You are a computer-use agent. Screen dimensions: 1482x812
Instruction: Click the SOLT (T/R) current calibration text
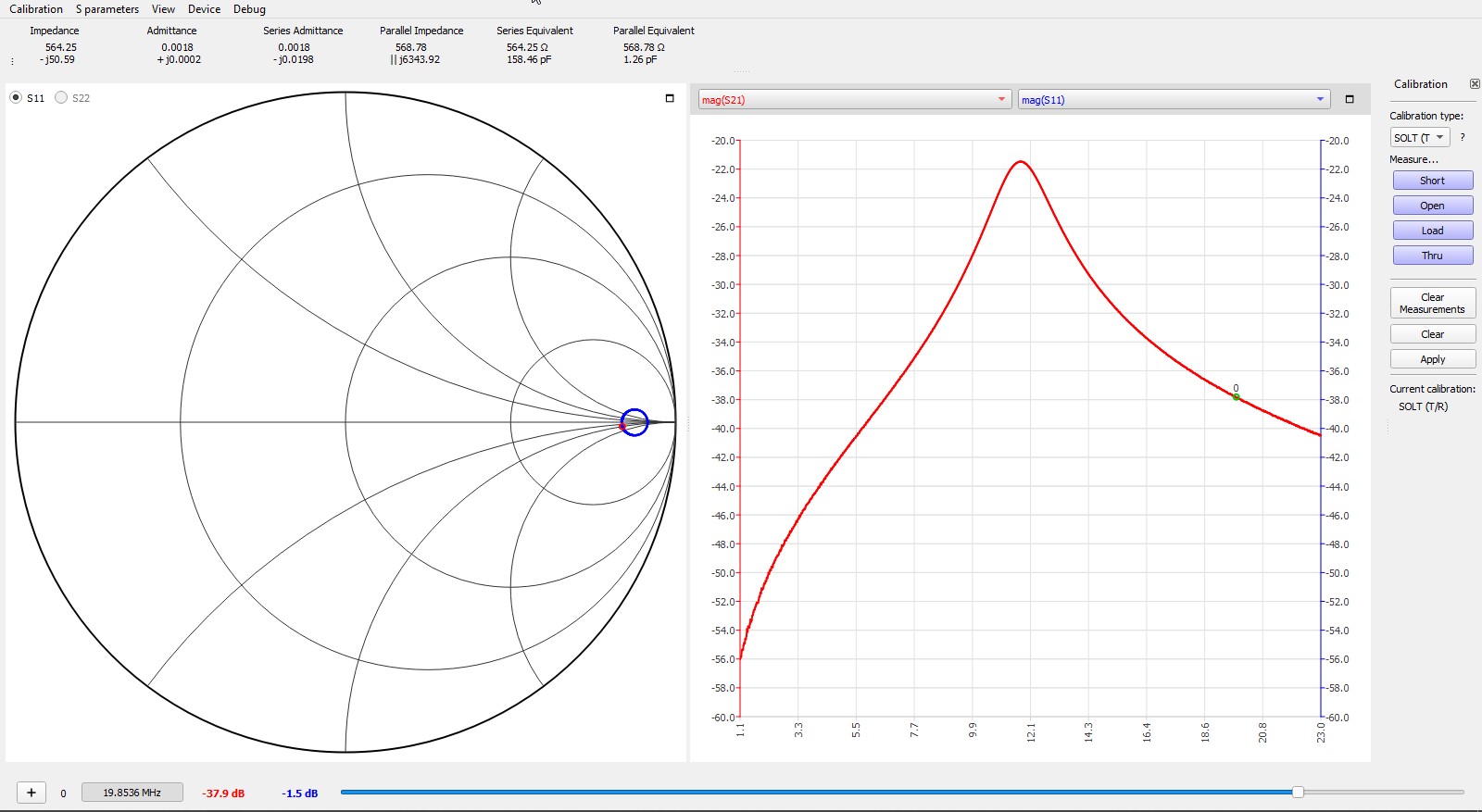tap(1423, 406)
